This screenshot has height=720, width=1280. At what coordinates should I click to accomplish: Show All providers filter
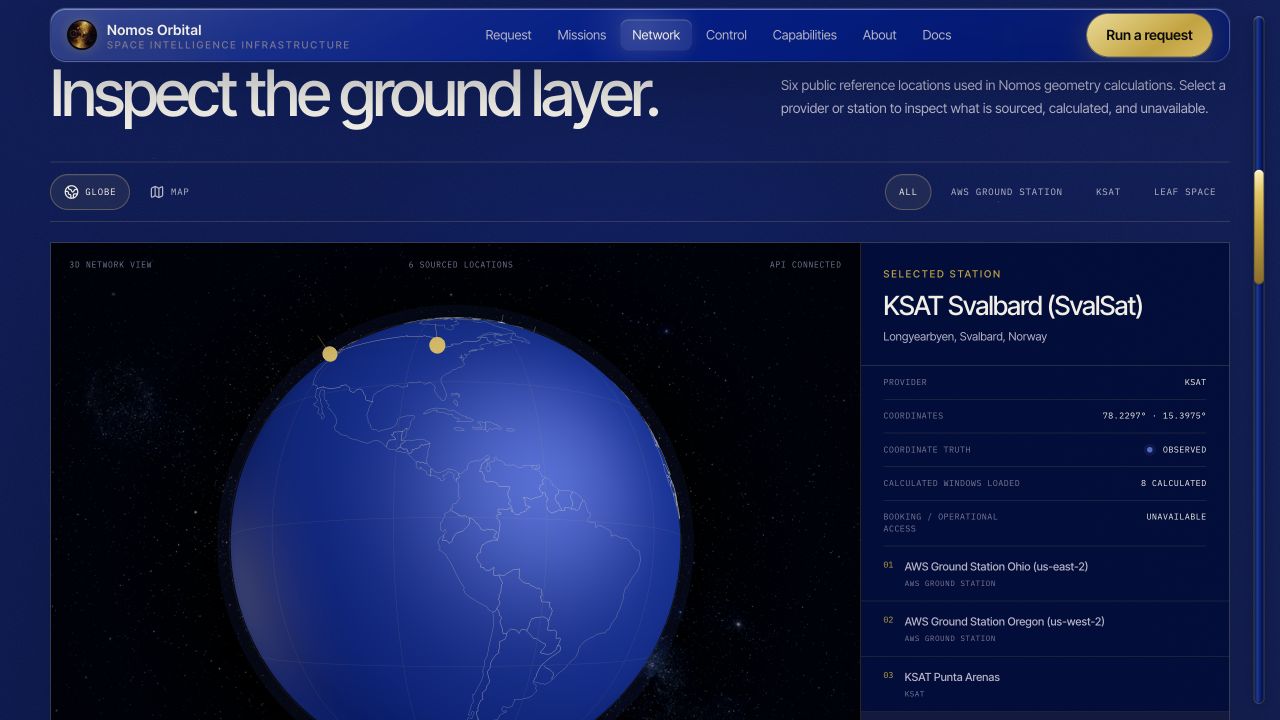click(908, 192)
